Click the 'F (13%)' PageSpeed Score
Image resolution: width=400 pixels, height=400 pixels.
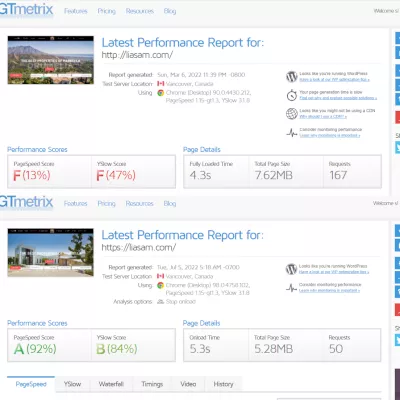coord(32,175)
